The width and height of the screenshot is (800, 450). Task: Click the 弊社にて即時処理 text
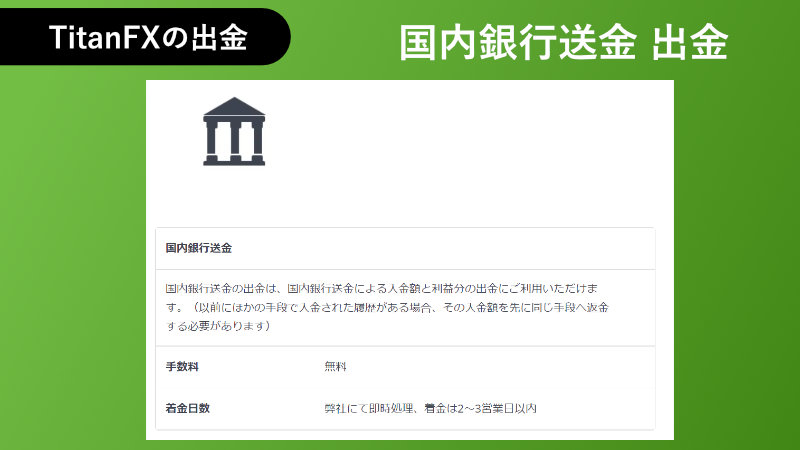367,408
